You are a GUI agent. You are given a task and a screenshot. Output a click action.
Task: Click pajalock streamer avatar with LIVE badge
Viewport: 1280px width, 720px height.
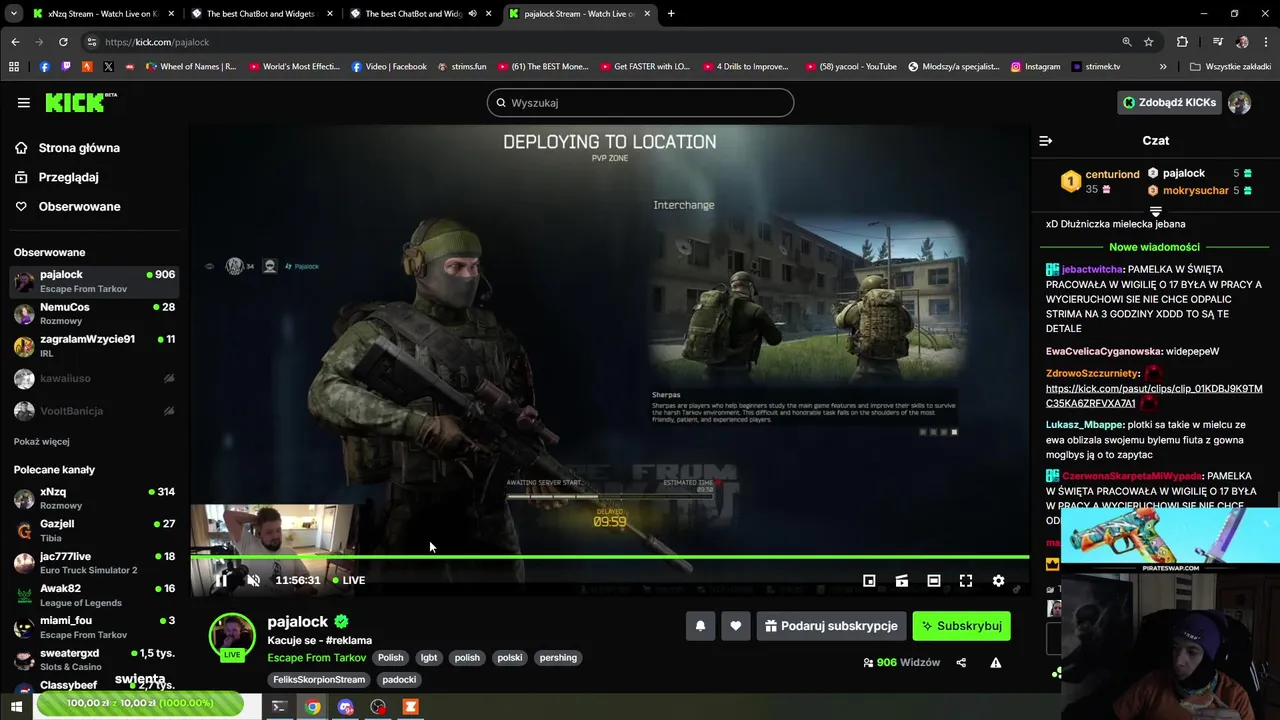(x=232, y=637)
